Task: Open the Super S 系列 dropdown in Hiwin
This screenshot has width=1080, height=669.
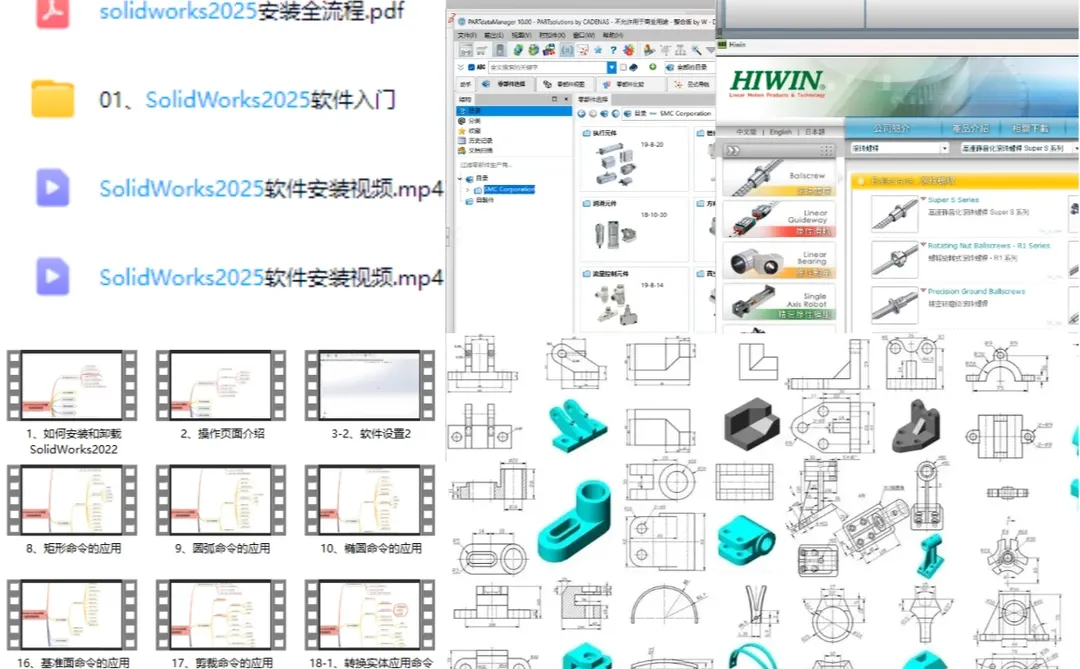Action: pos(1019,148)
